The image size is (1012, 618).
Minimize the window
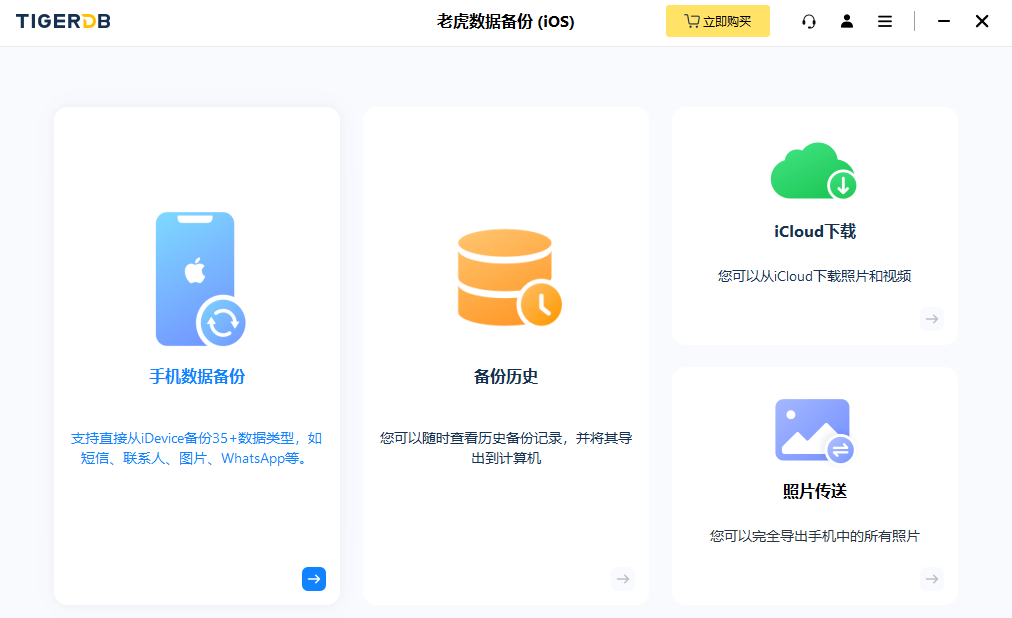(944, 21)
